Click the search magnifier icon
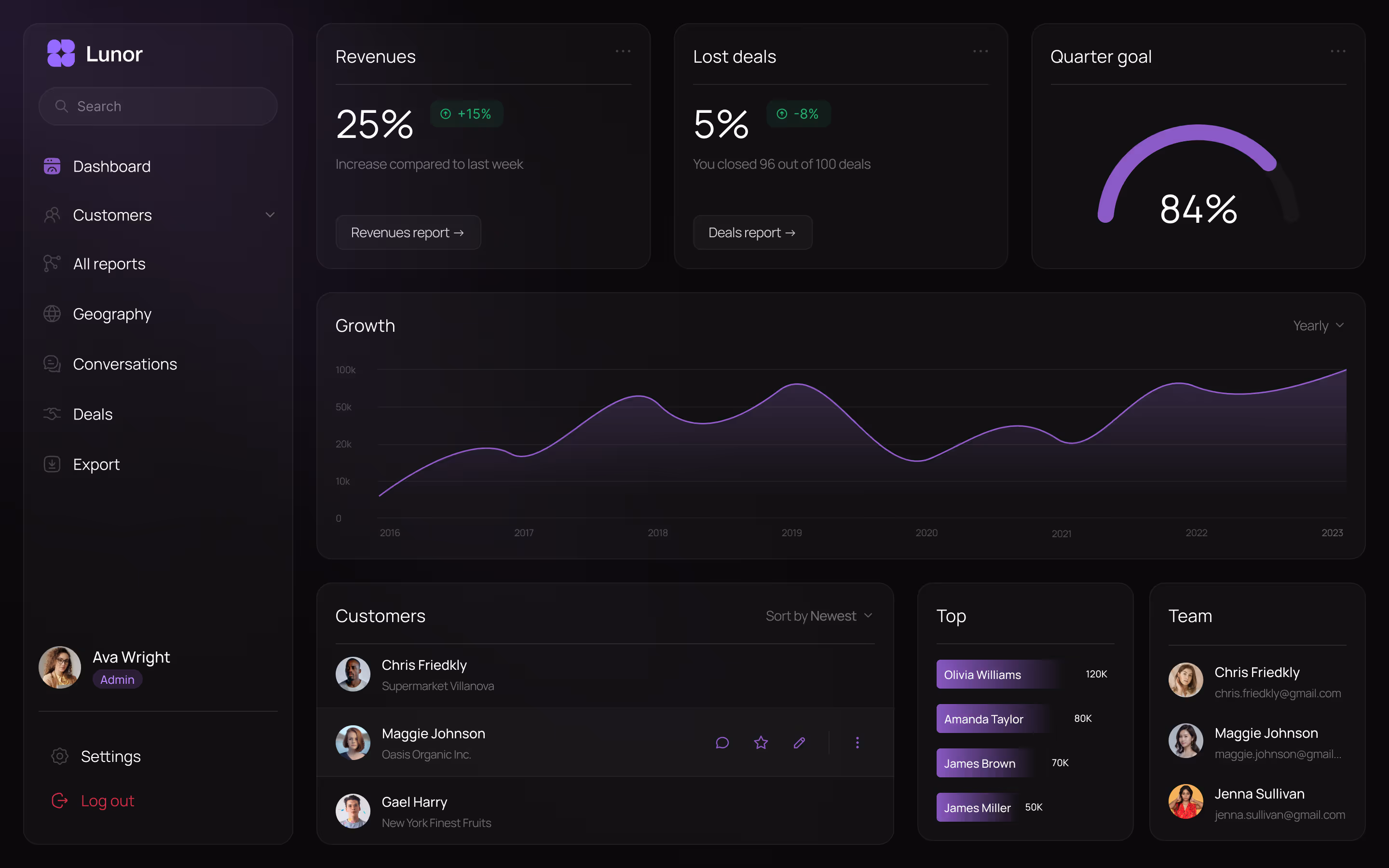Viewport: 1389px width, 868px height. click(x=61, y=106)
